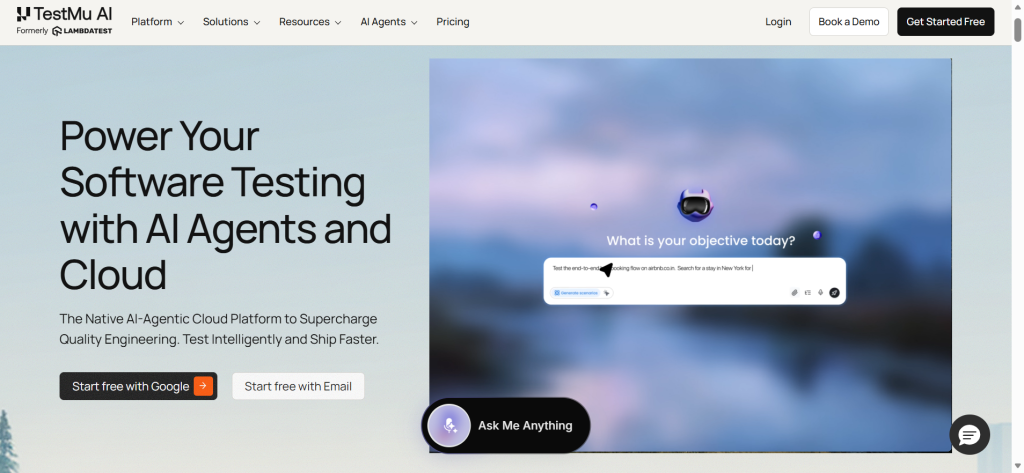Click the small microphone icon in prompt box

[820, 293]
